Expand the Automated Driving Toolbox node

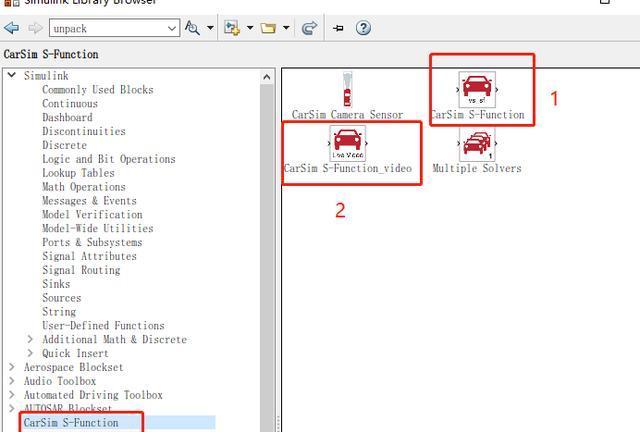(x=12, y=395)
